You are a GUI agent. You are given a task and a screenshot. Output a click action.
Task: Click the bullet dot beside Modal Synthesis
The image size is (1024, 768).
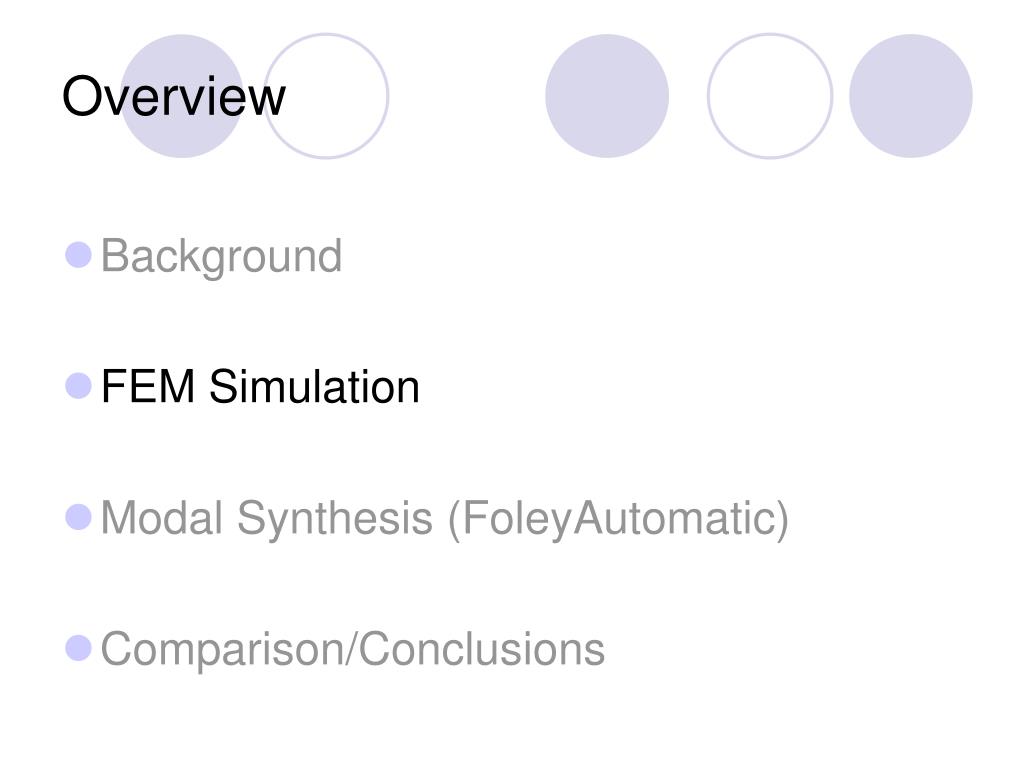78,517
